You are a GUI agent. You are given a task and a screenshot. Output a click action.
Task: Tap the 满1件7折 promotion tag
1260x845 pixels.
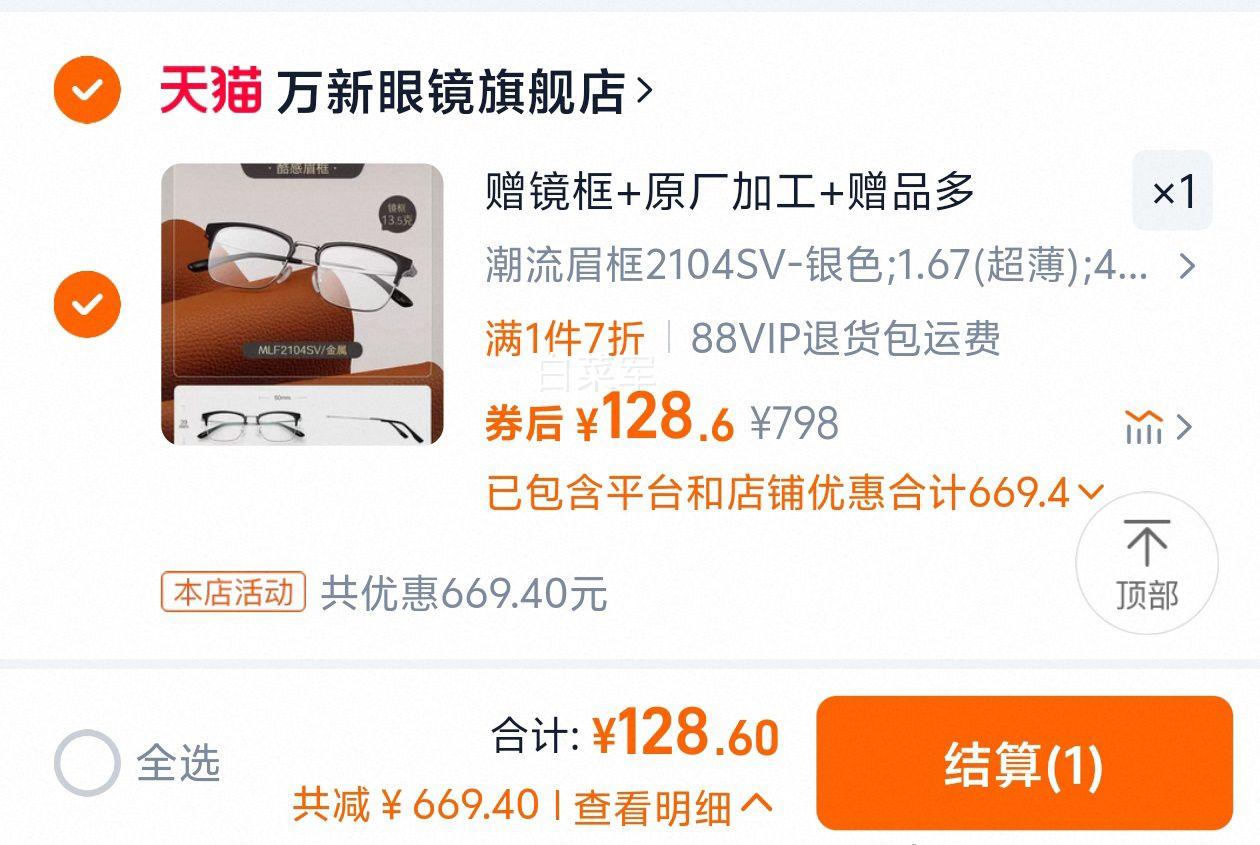pos(565,339)
